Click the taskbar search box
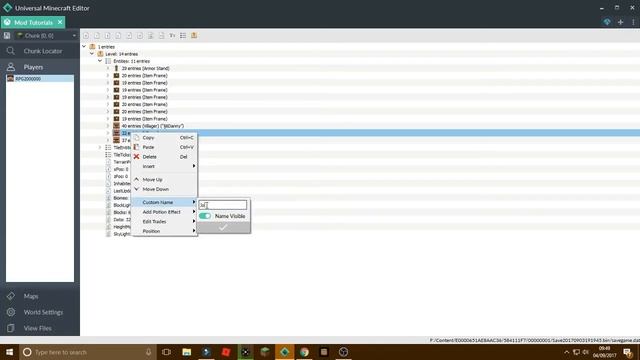 point(88,352)
